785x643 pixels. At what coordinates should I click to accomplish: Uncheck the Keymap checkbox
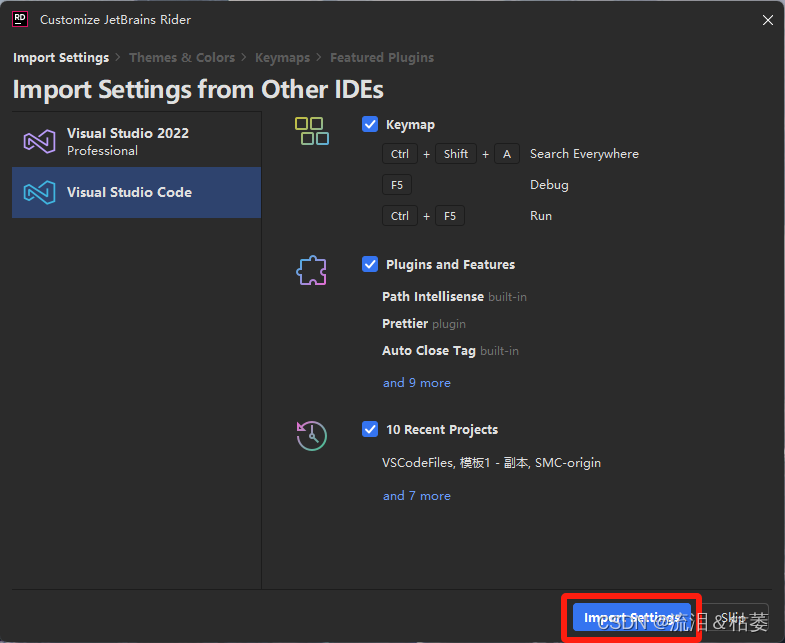click(x=370, y=124)
